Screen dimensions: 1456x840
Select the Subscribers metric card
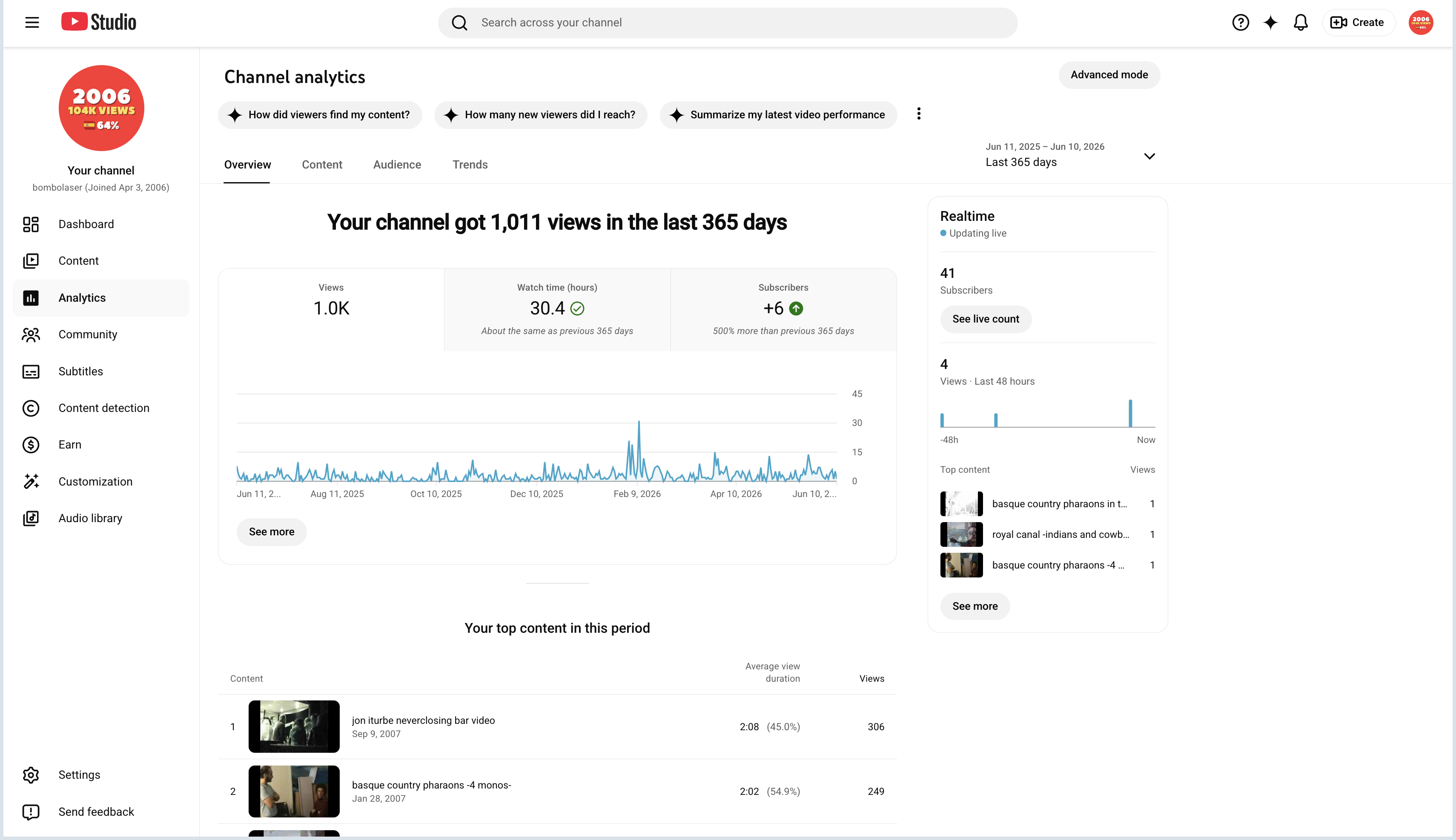783,309
